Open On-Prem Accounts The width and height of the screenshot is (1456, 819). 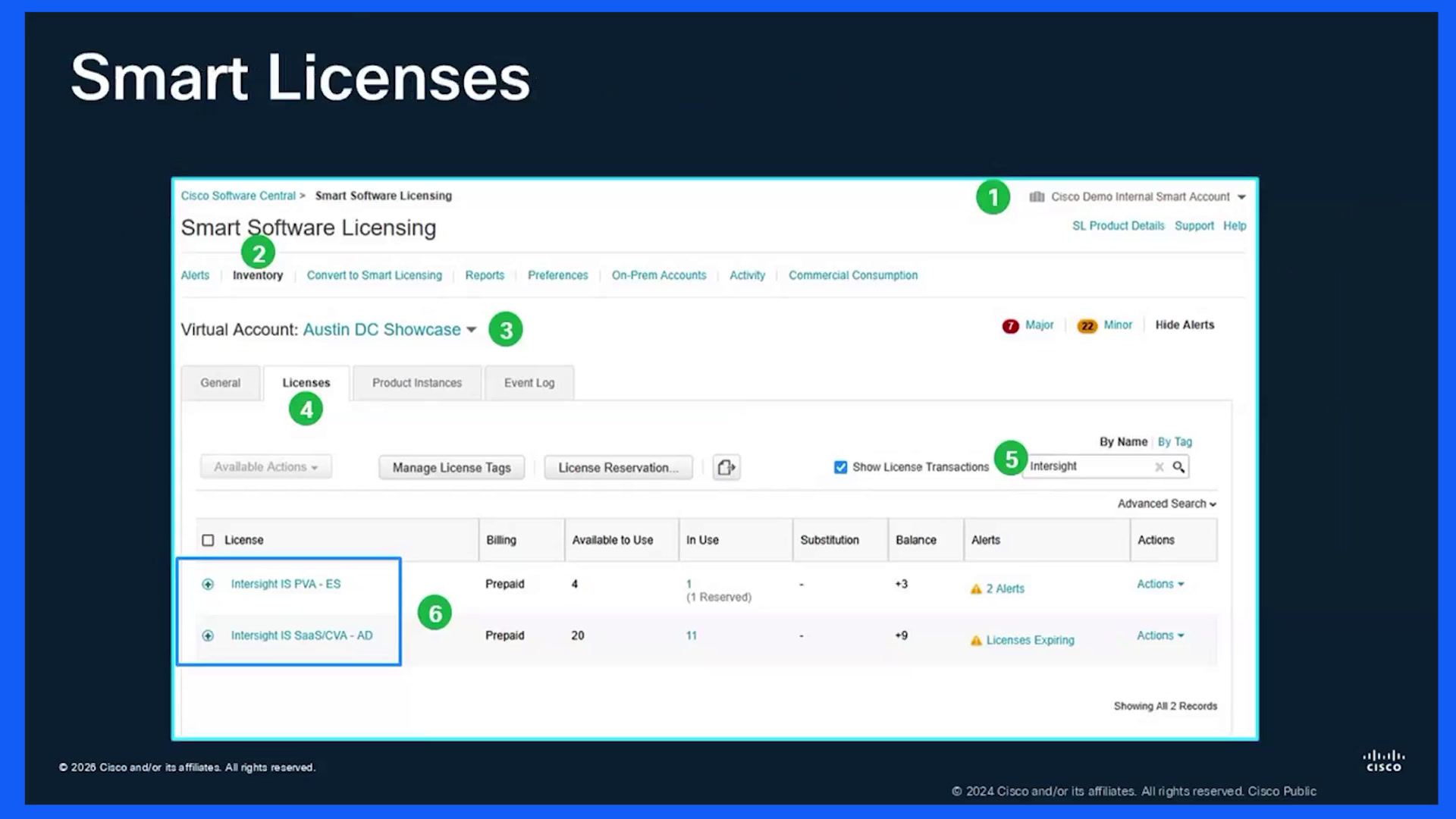click(659, 275)
